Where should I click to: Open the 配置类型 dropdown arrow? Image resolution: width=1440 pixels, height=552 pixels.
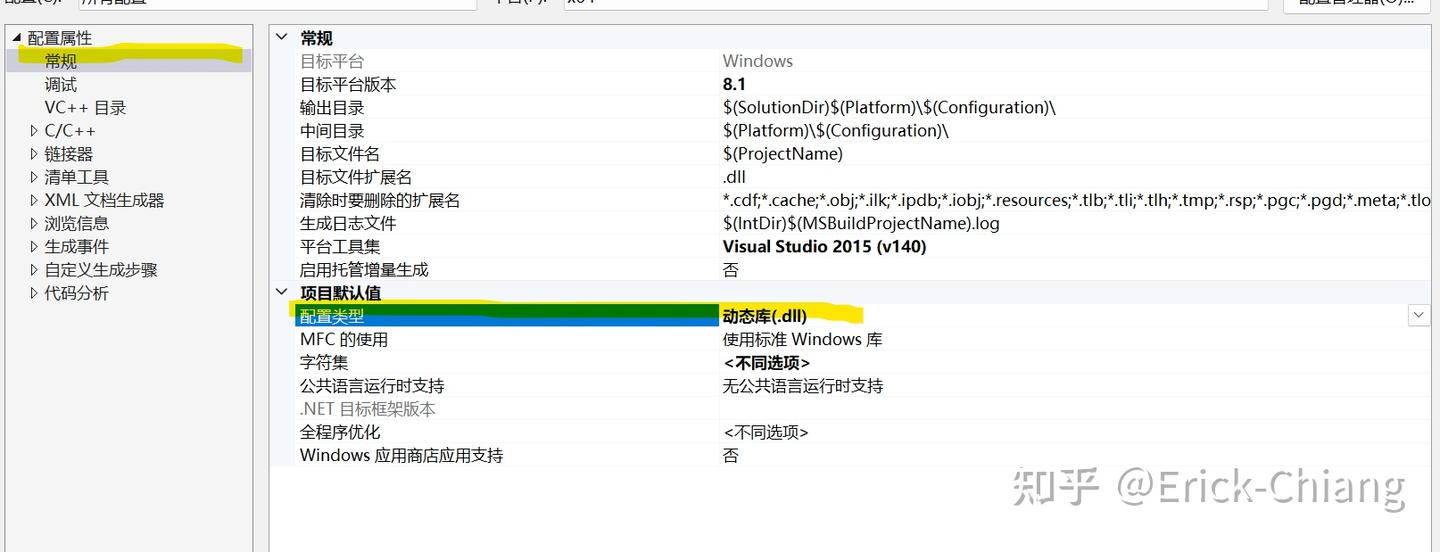[x=1418, y=315]
